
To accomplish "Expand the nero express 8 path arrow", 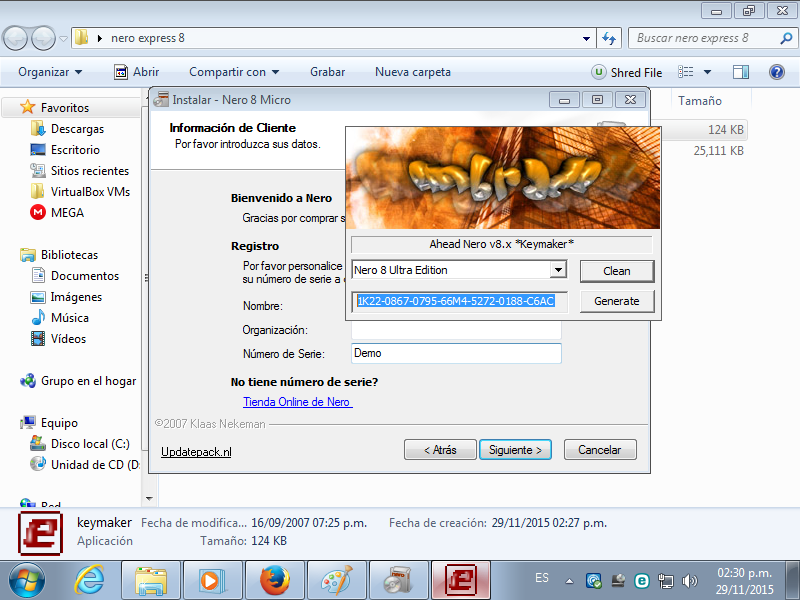I will (99, 38).
